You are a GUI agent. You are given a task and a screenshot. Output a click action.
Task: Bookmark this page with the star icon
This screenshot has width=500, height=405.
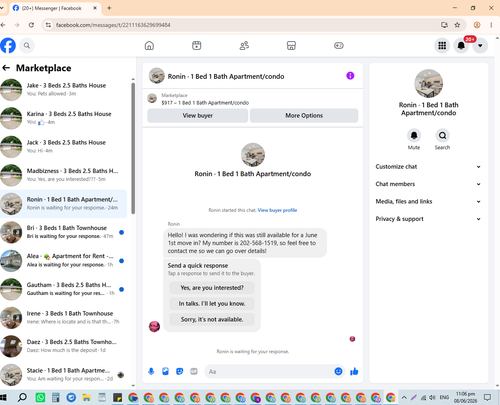click(457, 25)
